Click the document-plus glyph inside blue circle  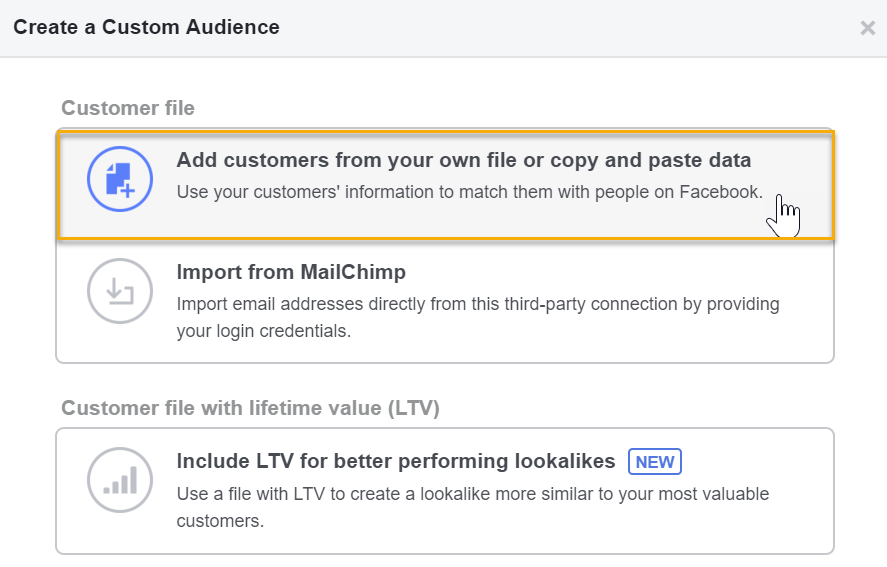pyautogui.click(x=120, y=180)
